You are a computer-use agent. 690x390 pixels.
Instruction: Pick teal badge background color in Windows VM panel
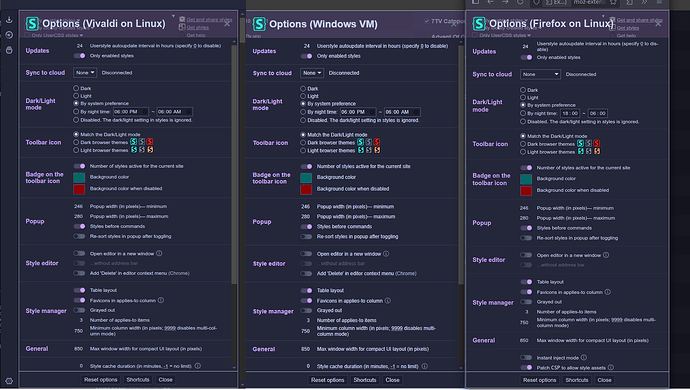(x=306, y=177)
